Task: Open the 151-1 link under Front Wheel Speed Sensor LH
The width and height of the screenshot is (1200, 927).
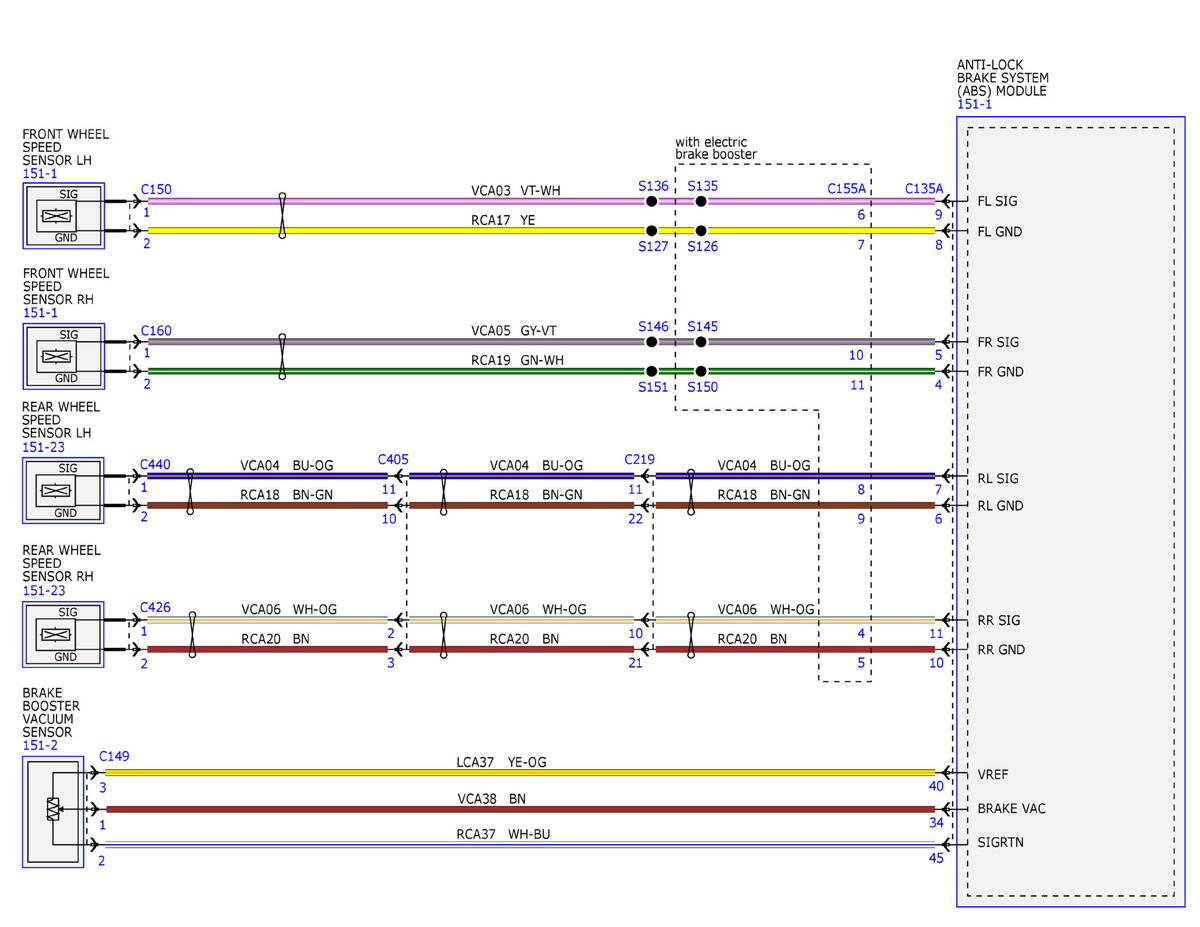Action: (x=38, y=174)
